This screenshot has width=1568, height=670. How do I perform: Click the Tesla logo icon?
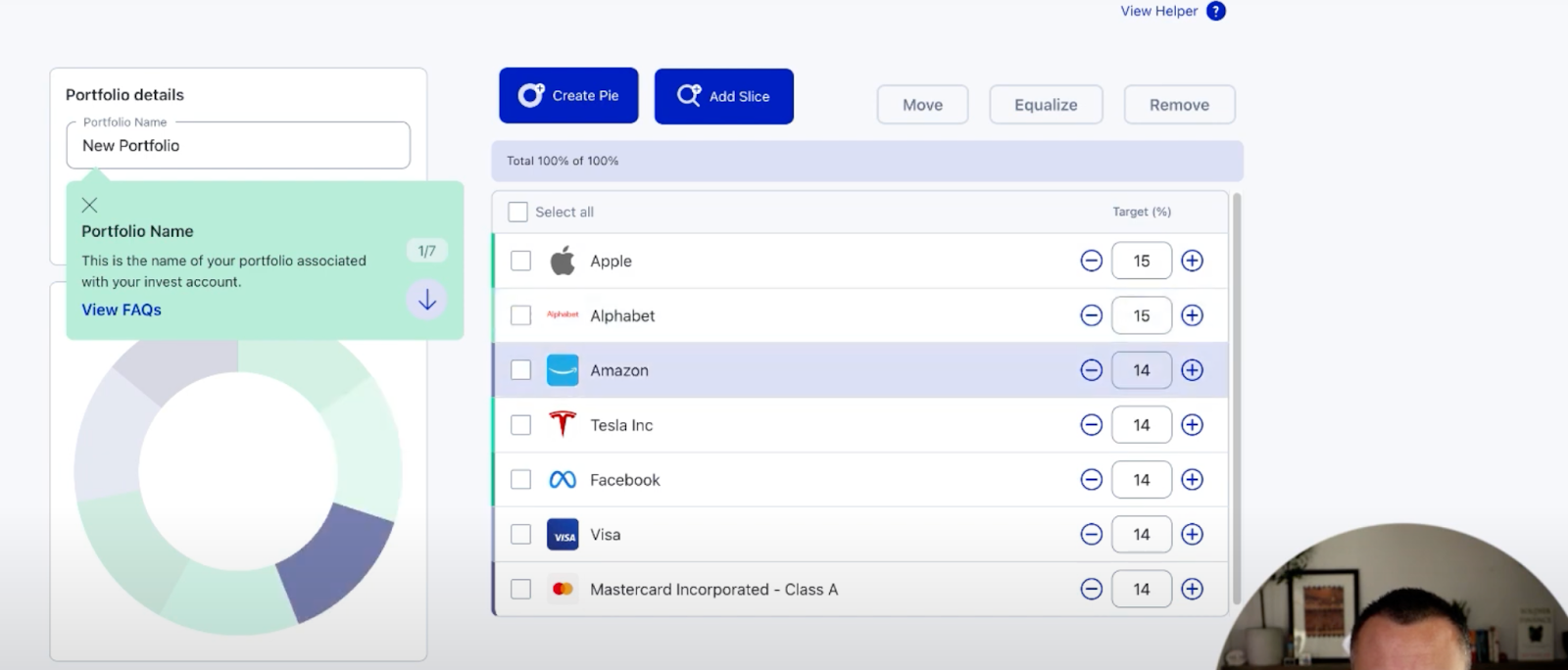(563, 425)
